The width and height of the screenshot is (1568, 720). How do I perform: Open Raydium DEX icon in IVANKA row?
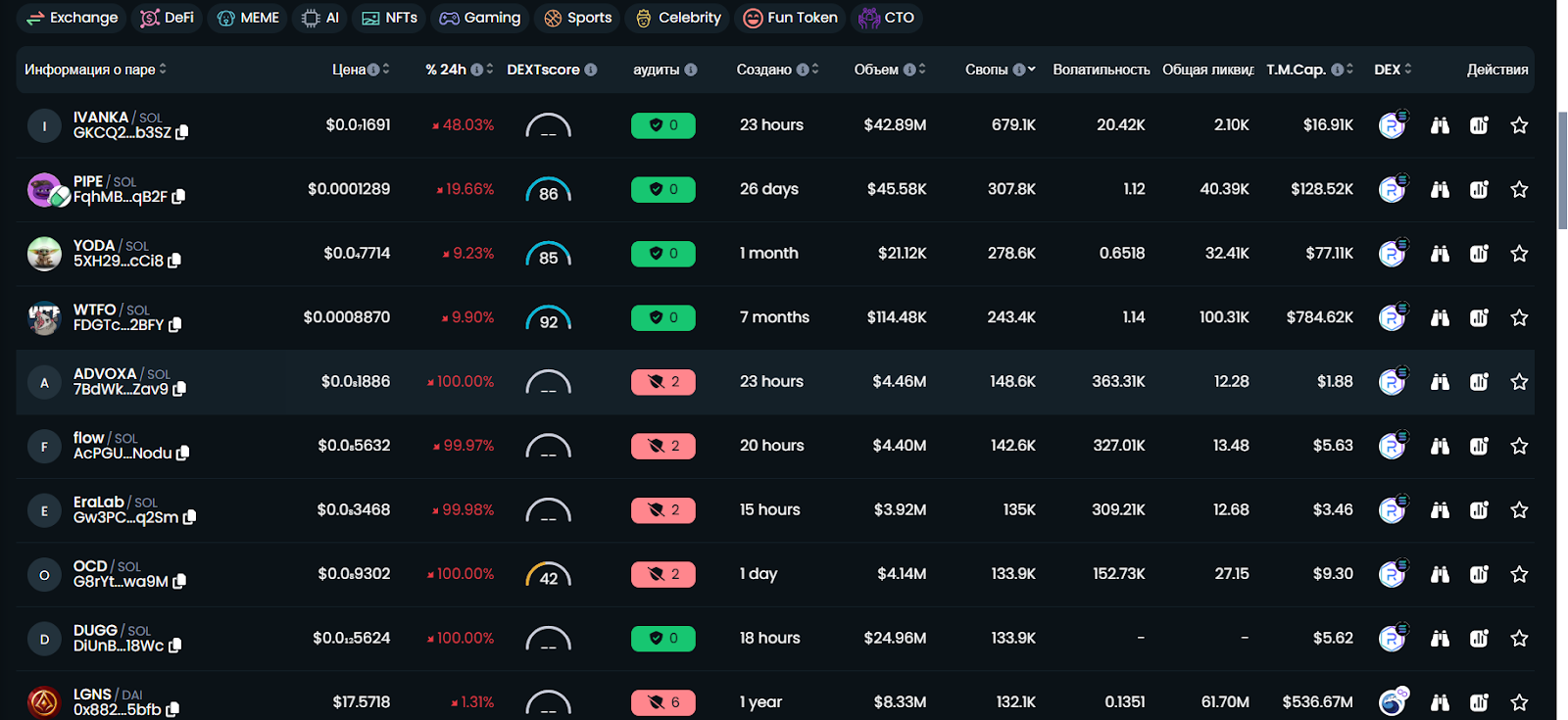tap(1393, 124)
